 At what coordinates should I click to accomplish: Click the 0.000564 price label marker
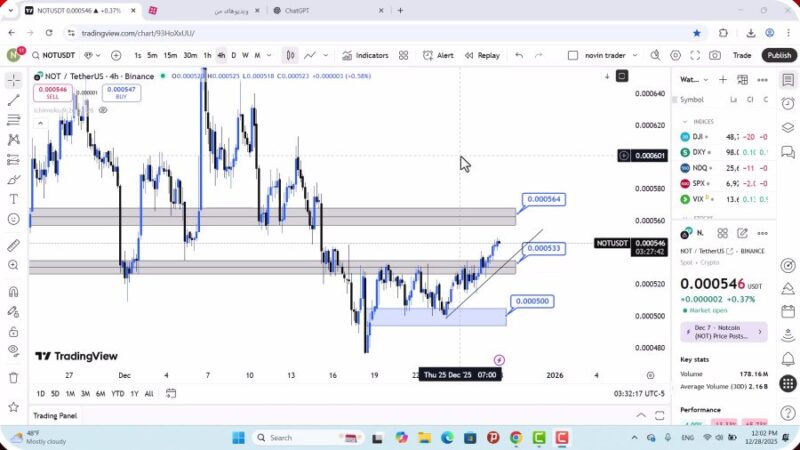[x=544, y=200]
